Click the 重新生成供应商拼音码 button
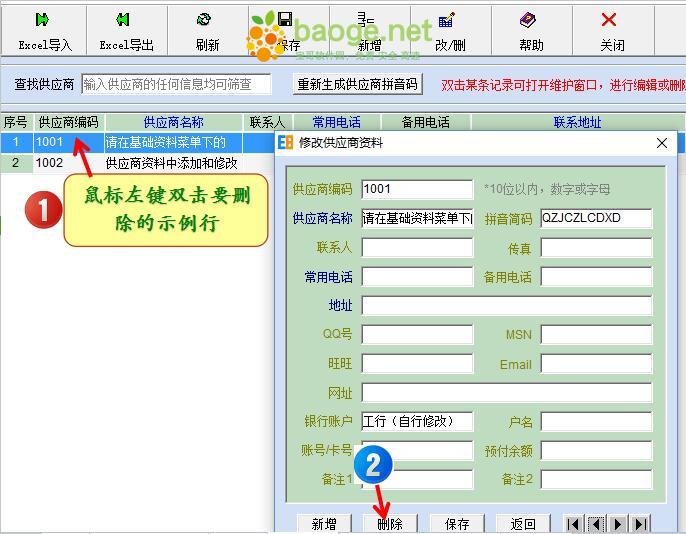Screen dimensions: 686x534 coord(357,84)
